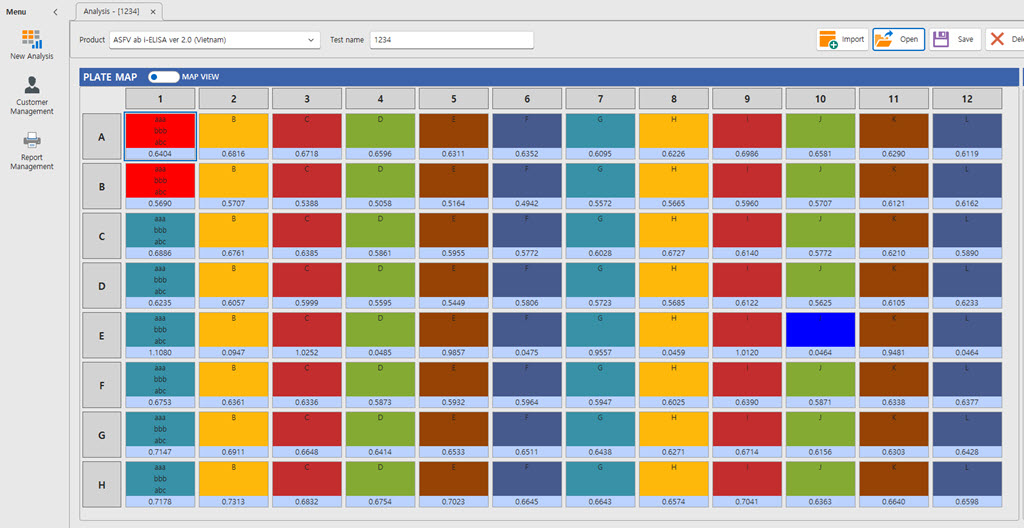Click the Import button icon

(829, 40)
